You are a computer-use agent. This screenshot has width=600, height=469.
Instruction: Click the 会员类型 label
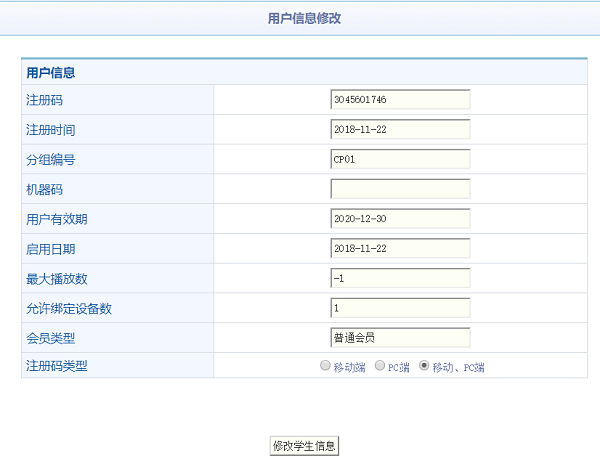pos(51,339)
